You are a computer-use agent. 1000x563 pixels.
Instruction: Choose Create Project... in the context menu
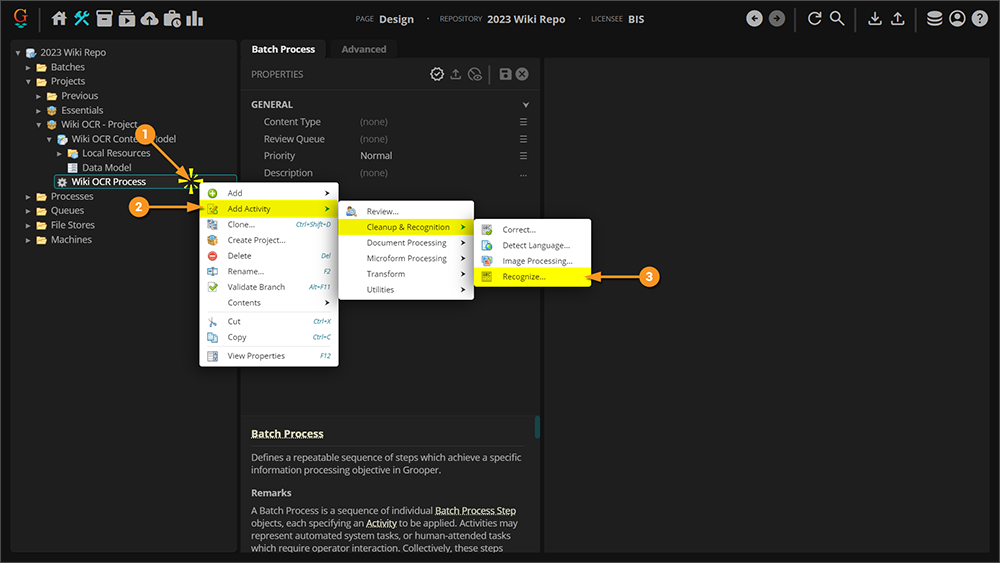pyautogui.click(x=269, y=240)
